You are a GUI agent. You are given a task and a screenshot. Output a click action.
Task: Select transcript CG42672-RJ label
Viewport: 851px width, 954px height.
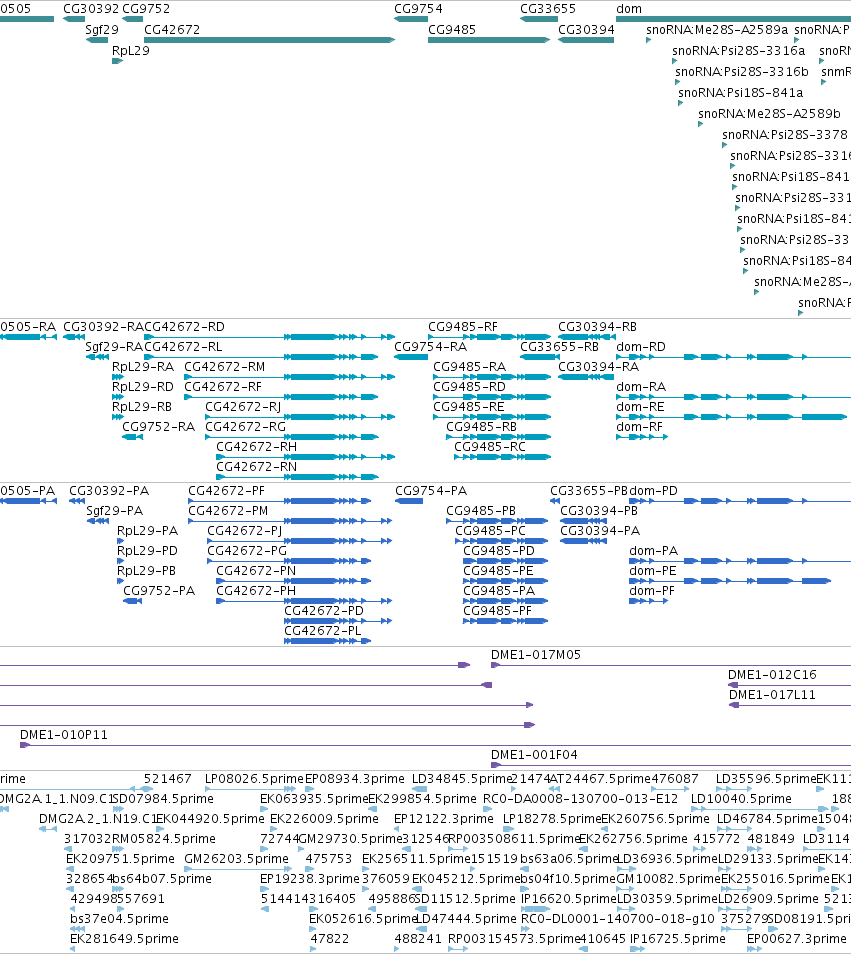pos(243,407)
